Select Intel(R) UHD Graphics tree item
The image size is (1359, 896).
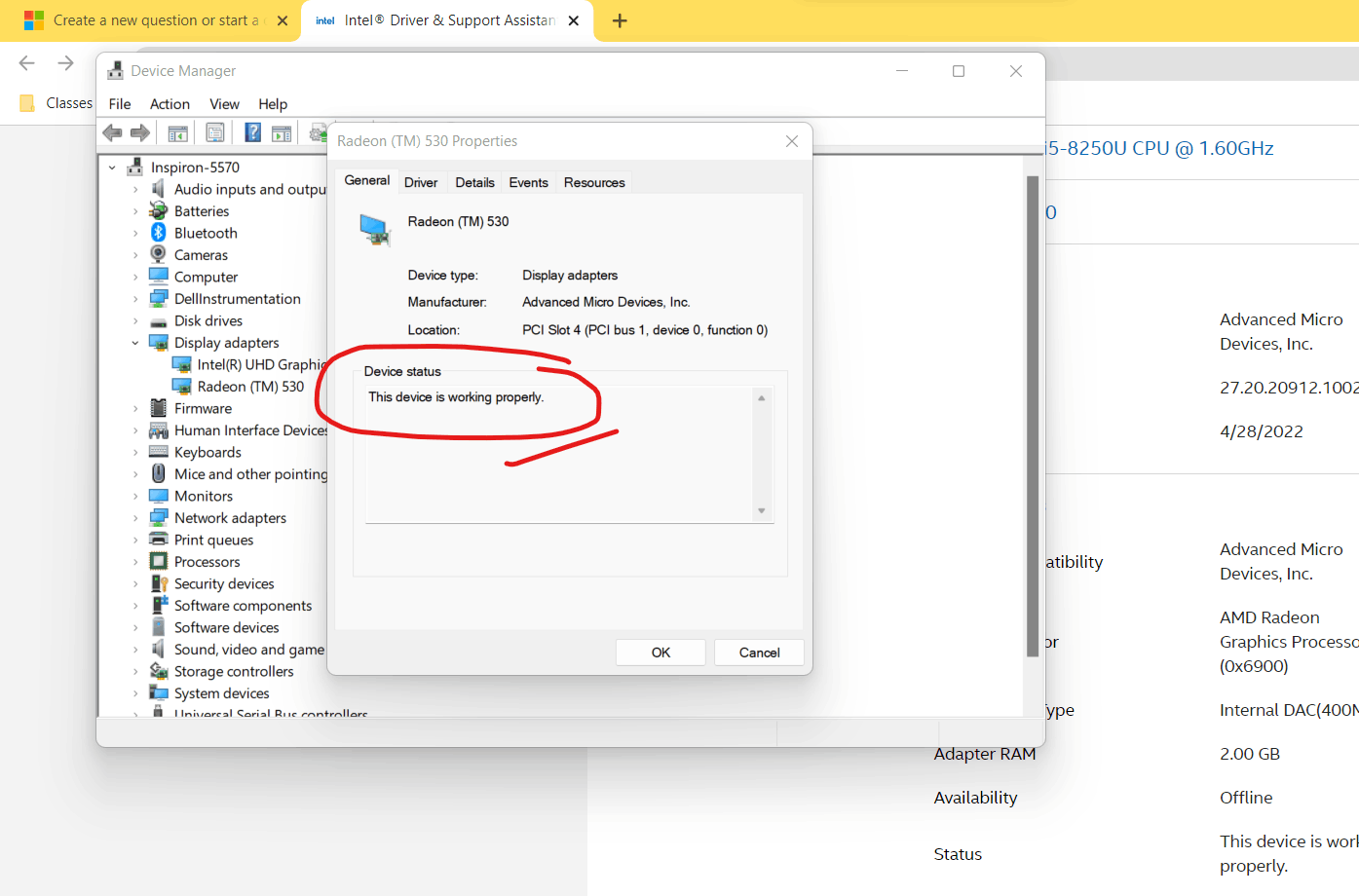tap(261, 364)
